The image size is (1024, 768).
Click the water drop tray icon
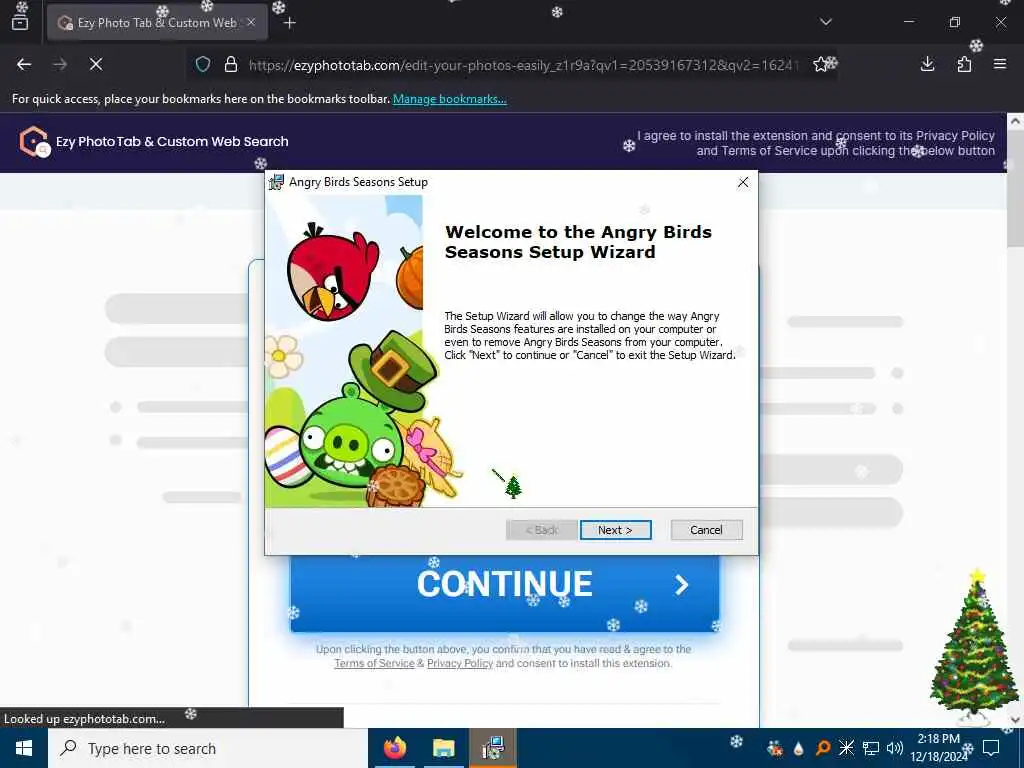pyautogui.click(x=799, y=748)
